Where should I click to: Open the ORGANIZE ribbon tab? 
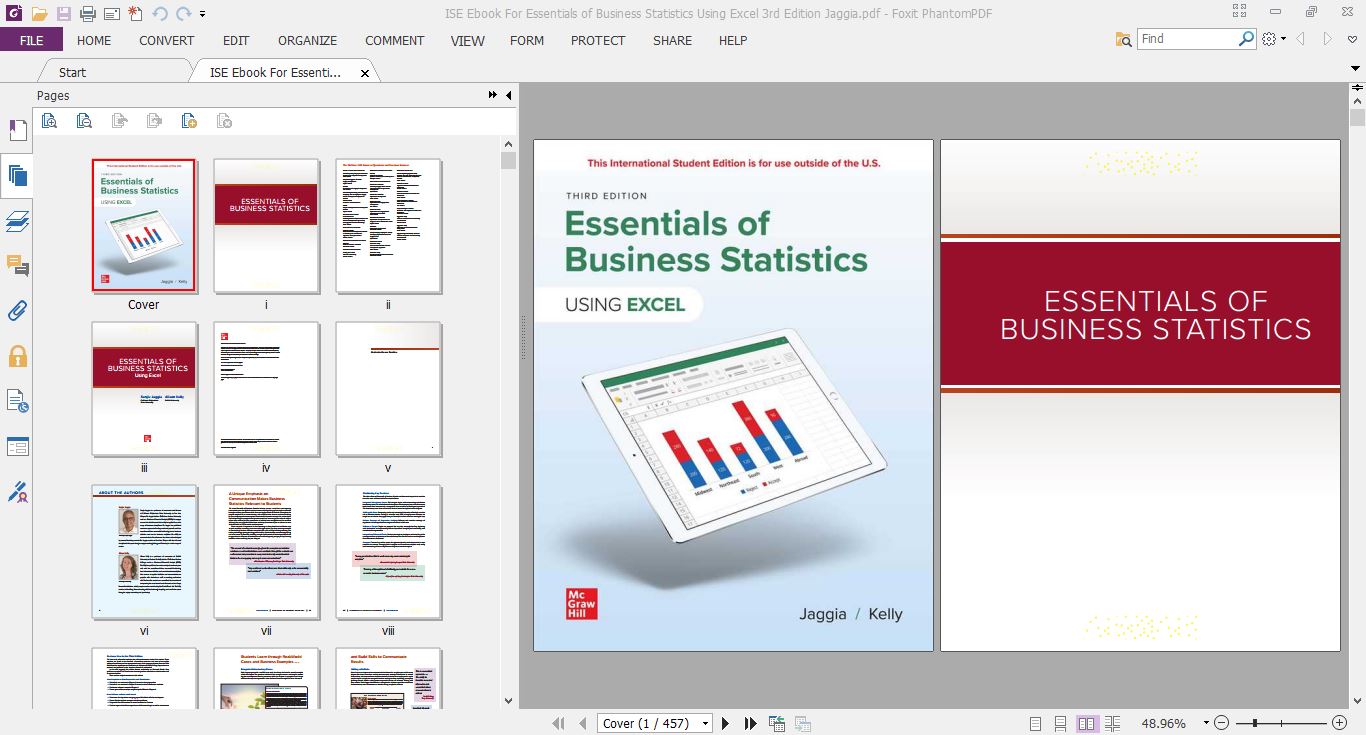point(307,40)
